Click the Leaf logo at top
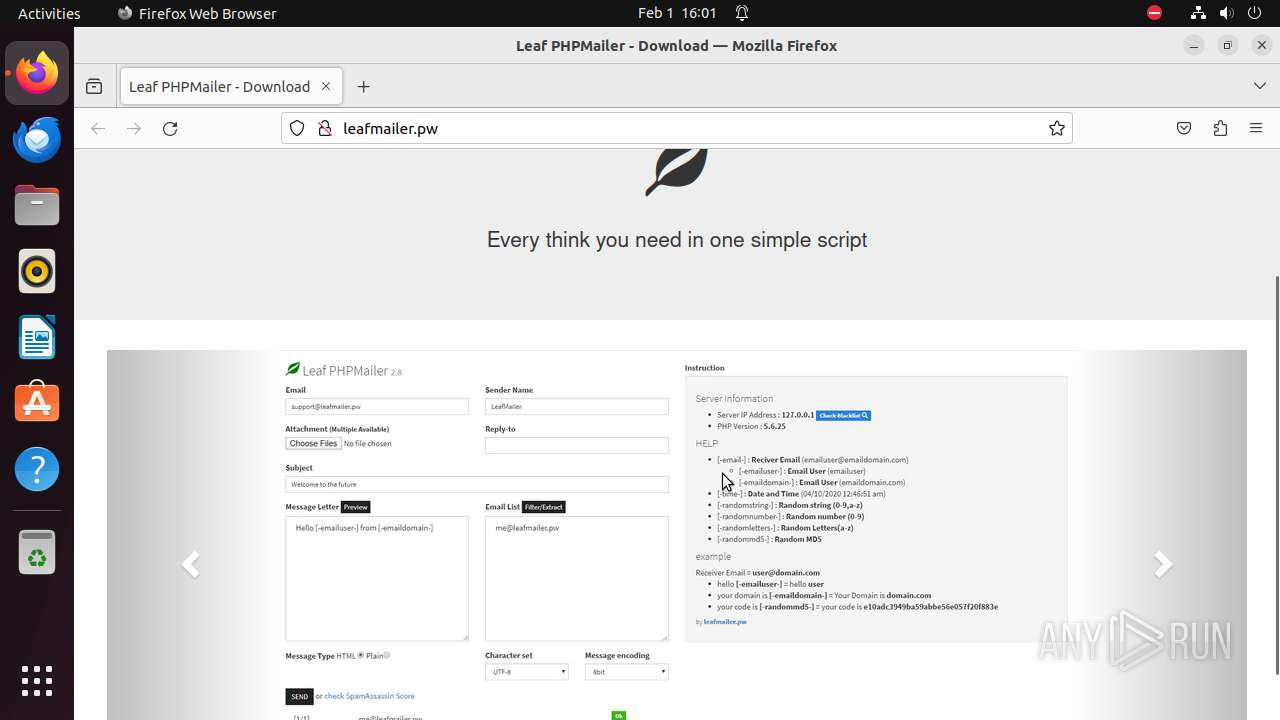This screenshot has width=1280, height=720. [x=677, y=171]
